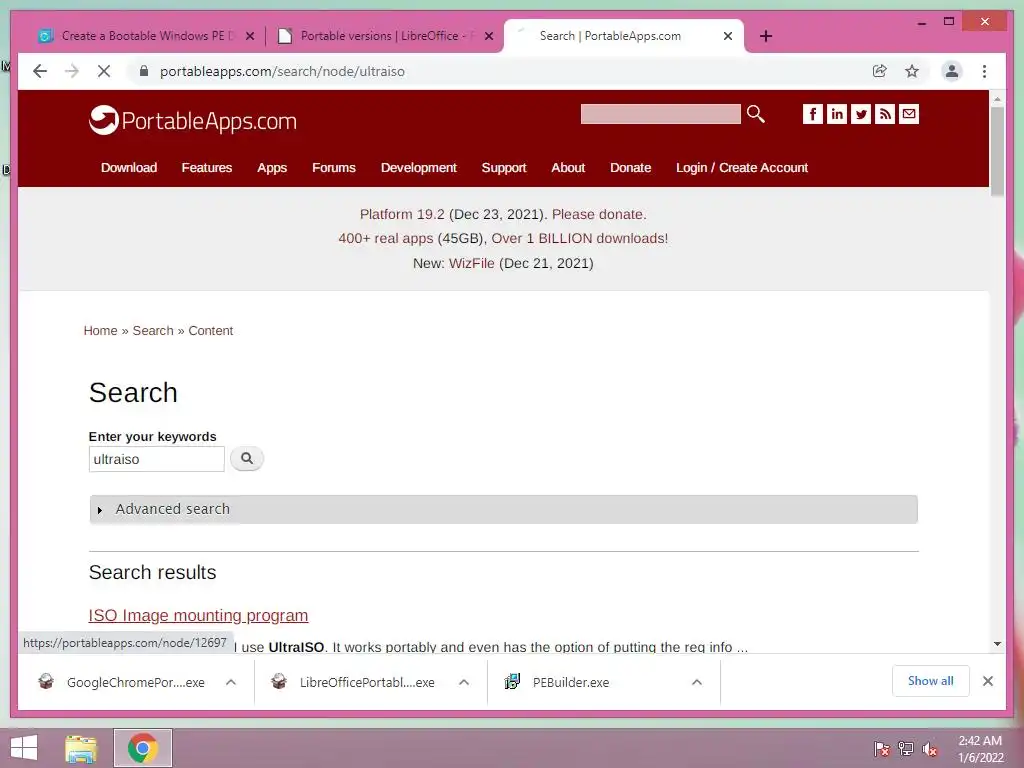Click the page vertical scrollbar thumb
Viewport: 1024px width, 768px height.
click(x=997, y=152)
